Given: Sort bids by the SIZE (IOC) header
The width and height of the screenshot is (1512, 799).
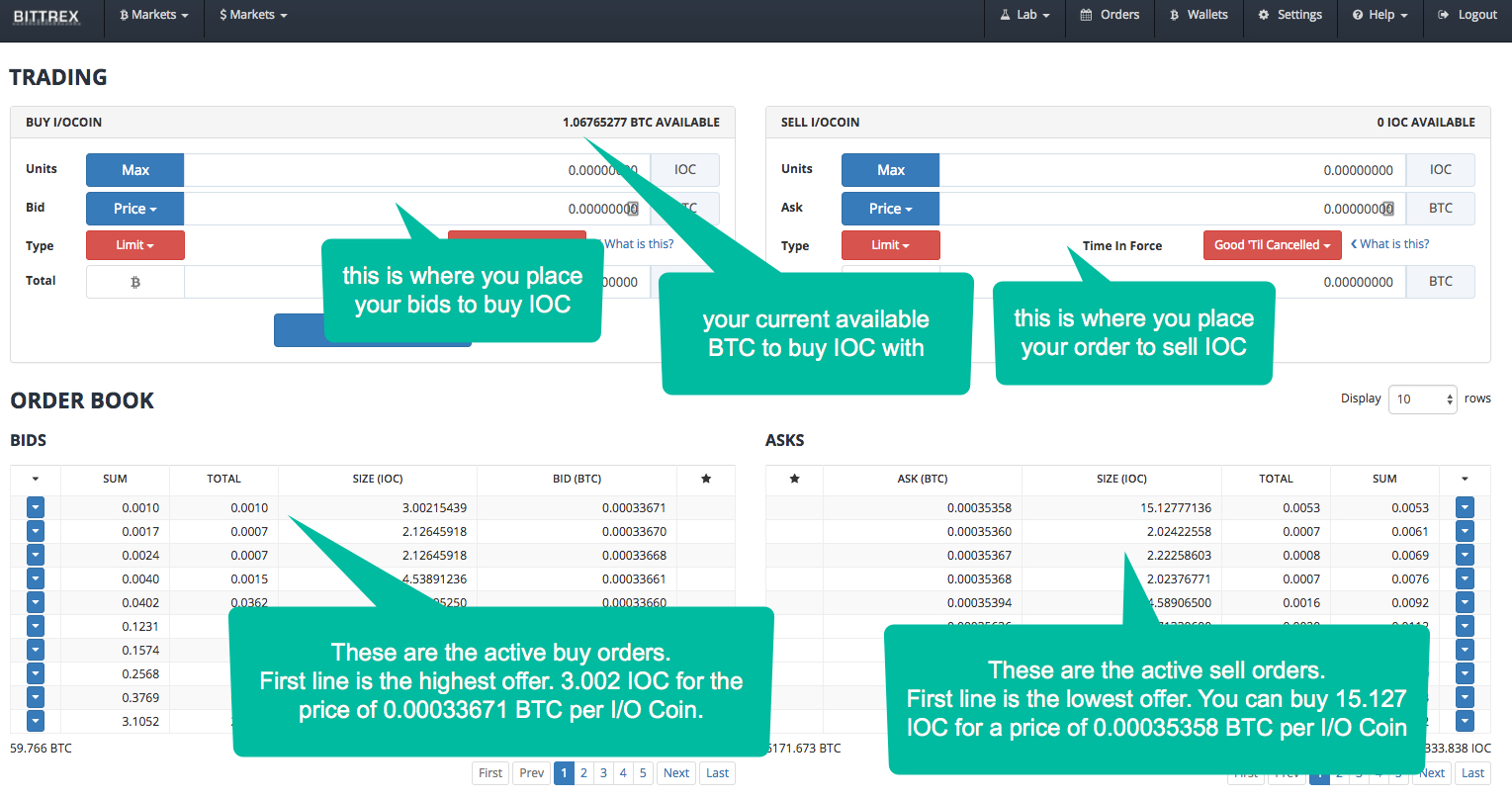Looking at the screenshot, I should (378, 479).
